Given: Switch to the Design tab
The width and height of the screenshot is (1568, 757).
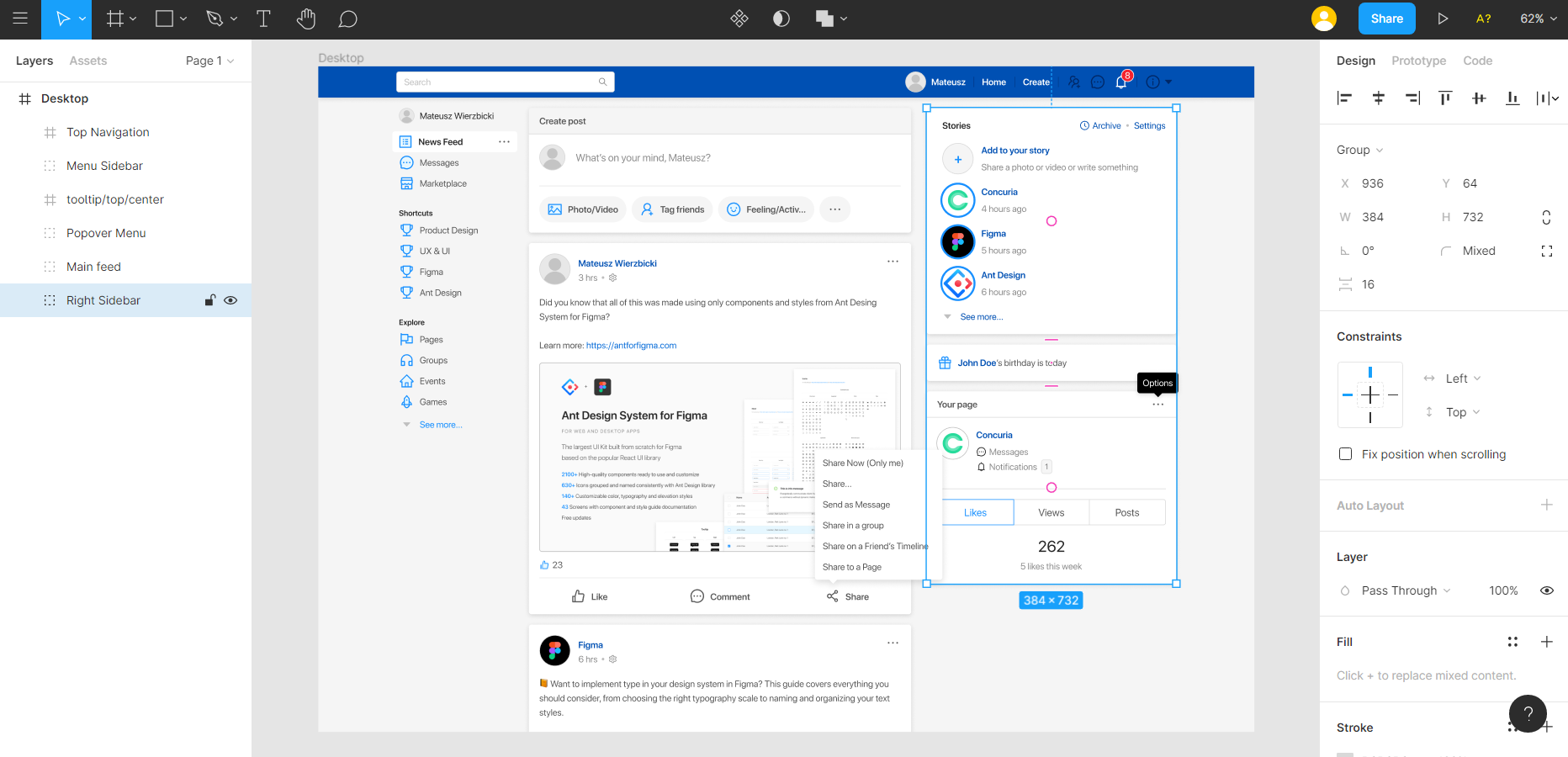Looking at the screenshot, I should point(1356,61).
